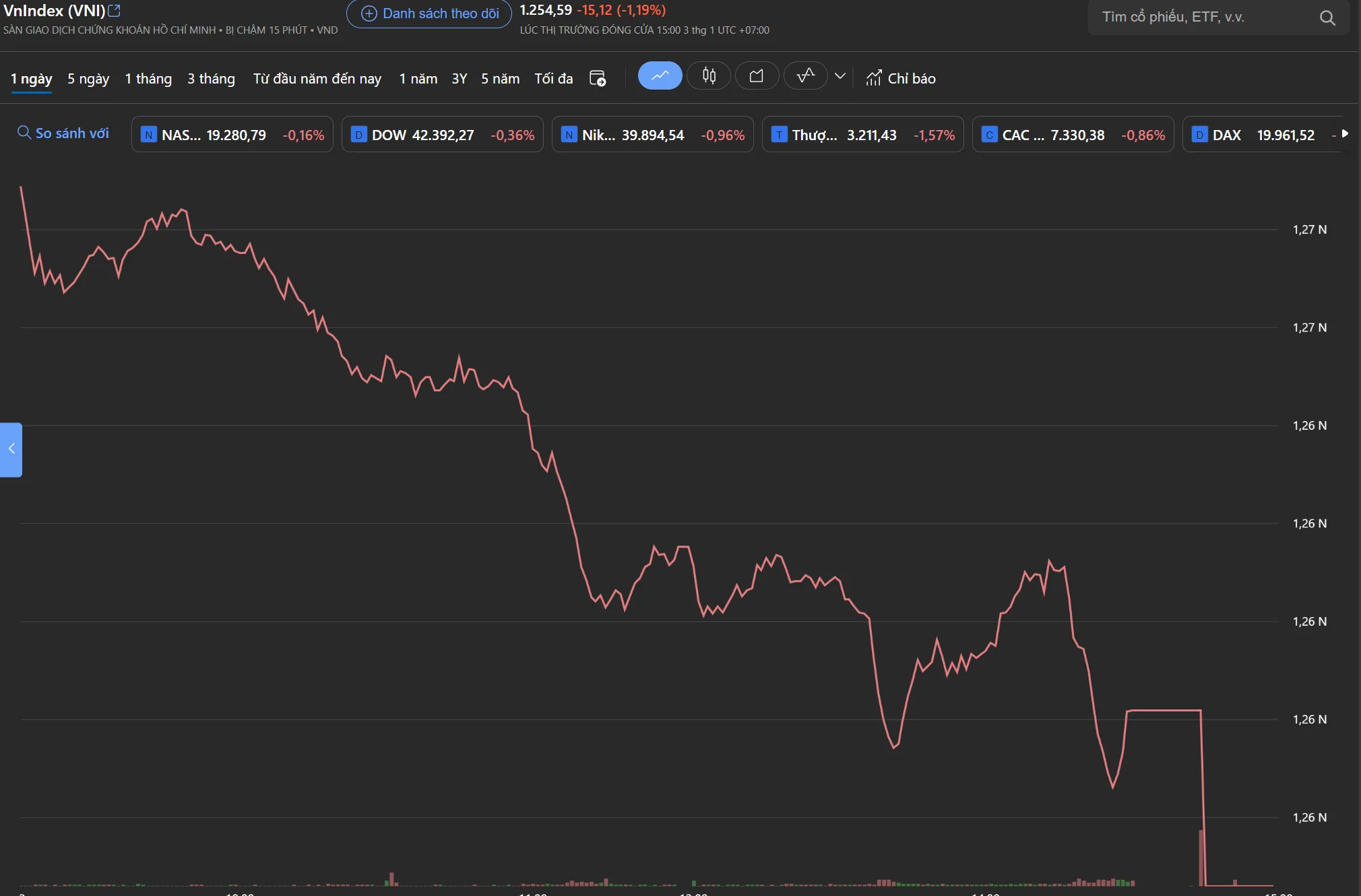Select the 1 ngày time range
The width and height of the screenshot is (1361, 896).
point(32,79)
